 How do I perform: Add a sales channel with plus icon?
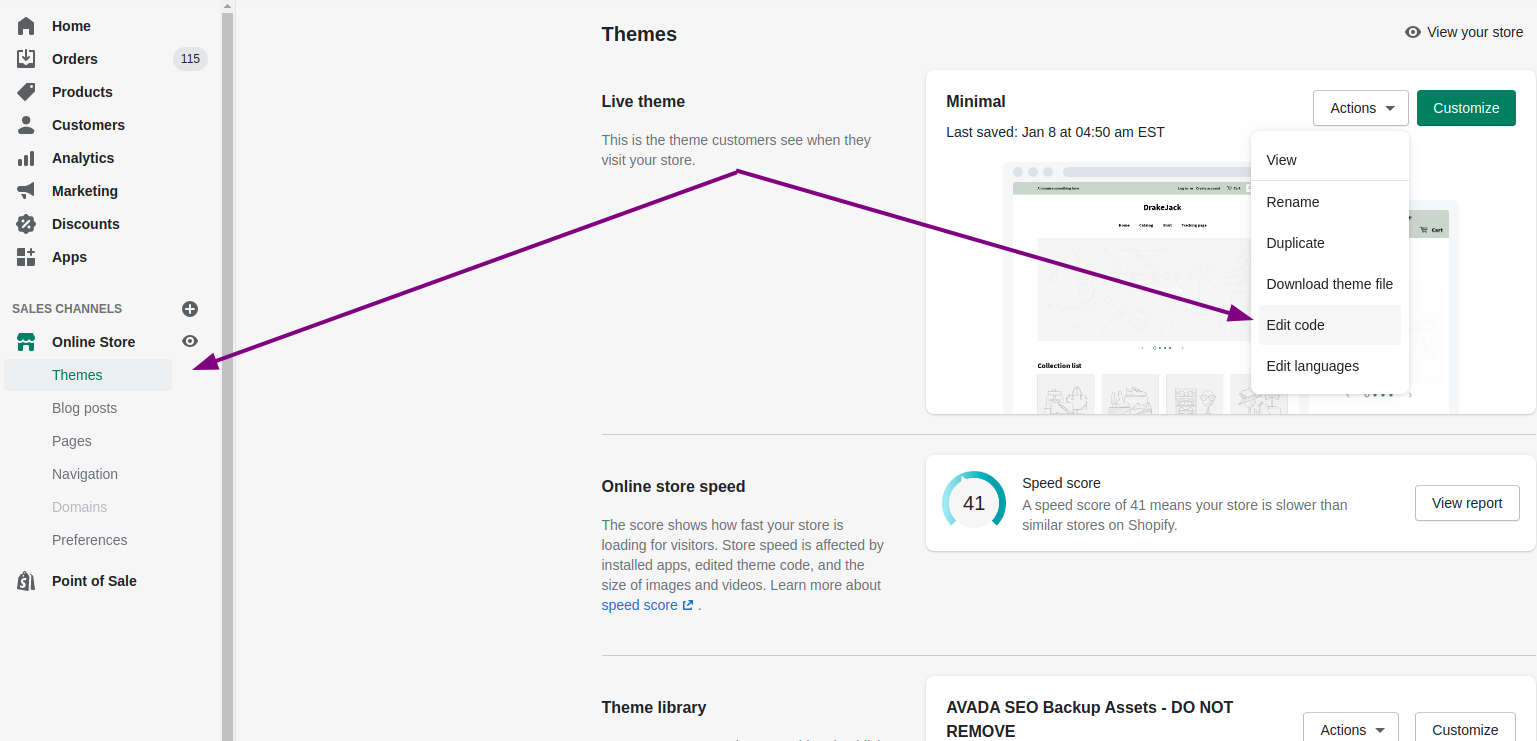coord(190,309)
